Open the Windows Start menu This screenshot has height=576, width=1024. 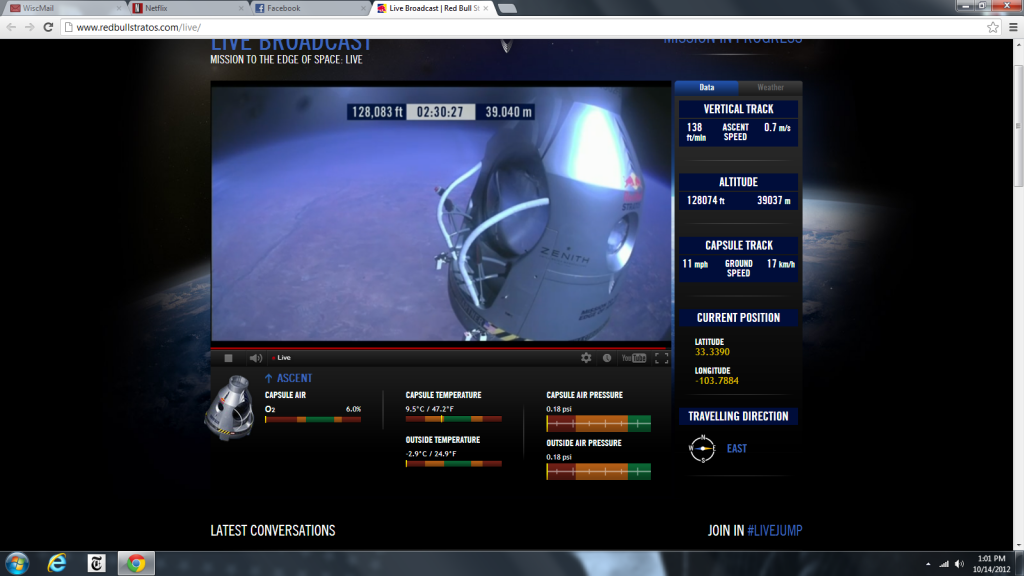[x=17, y=563]
